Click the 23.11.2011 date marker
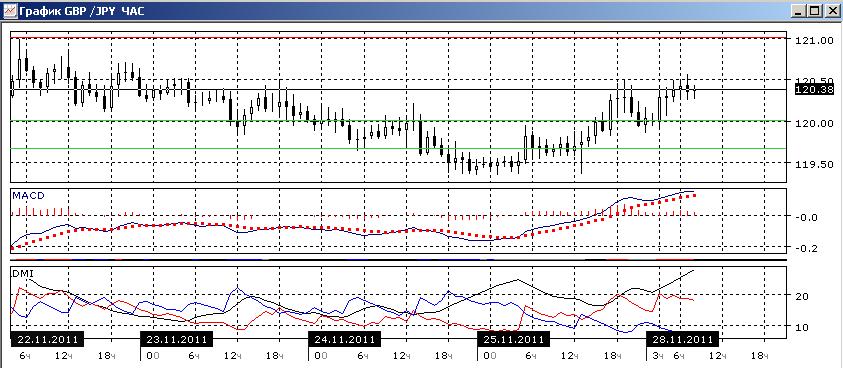843x368 pixels. click(x=176, y=339)
